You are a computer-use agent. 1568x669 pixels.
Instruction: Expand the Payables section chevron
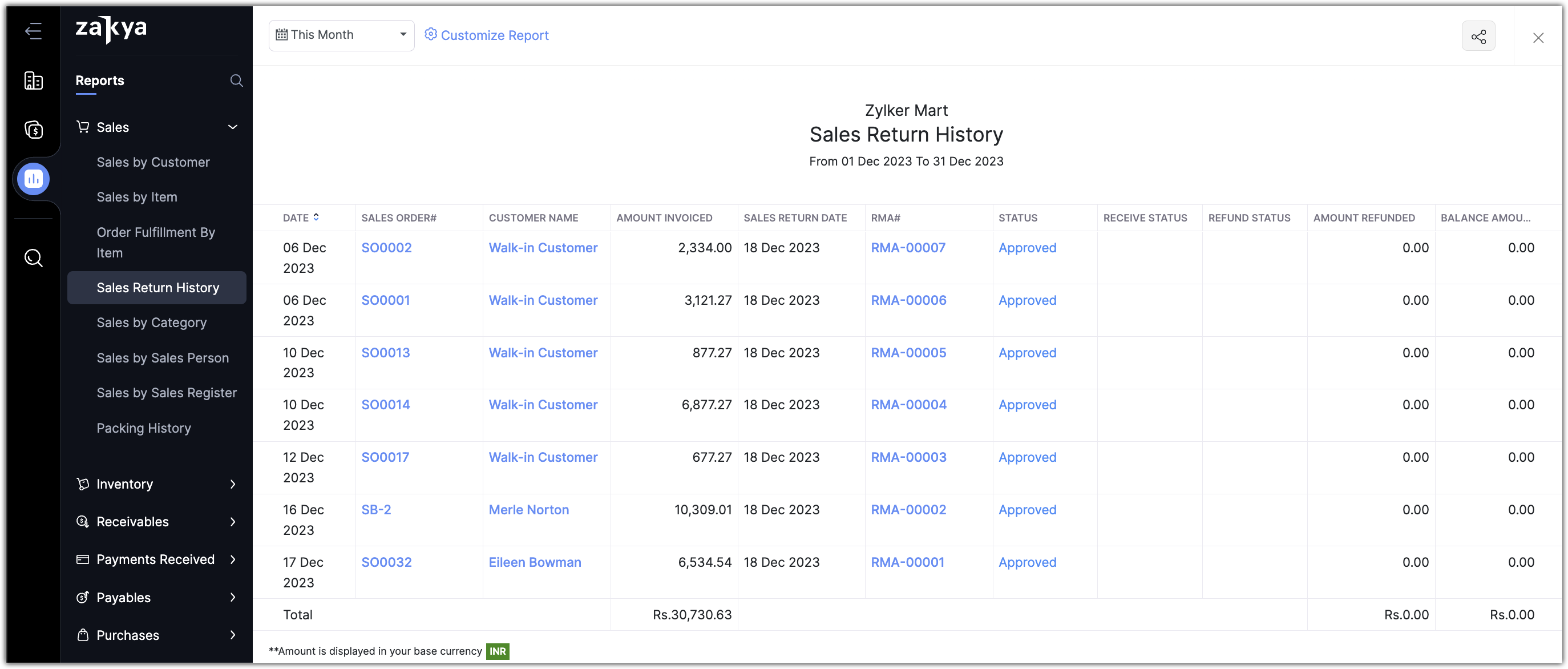click(233, 597)
